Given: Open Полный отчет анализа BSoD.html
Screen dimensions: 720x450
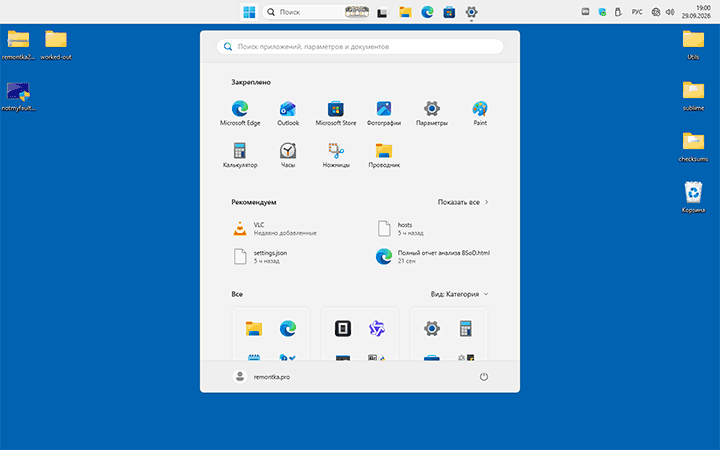Looking at the screenshot, I should point(433,256).
